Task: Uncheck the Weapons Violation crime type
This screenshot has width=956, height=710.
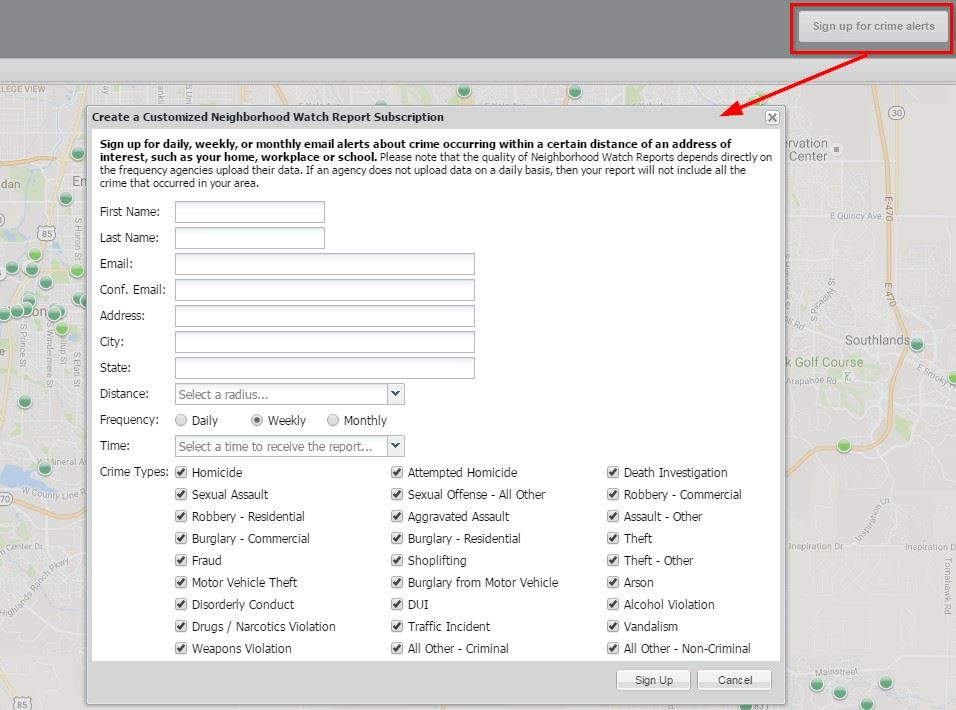Action: [181, 648]
